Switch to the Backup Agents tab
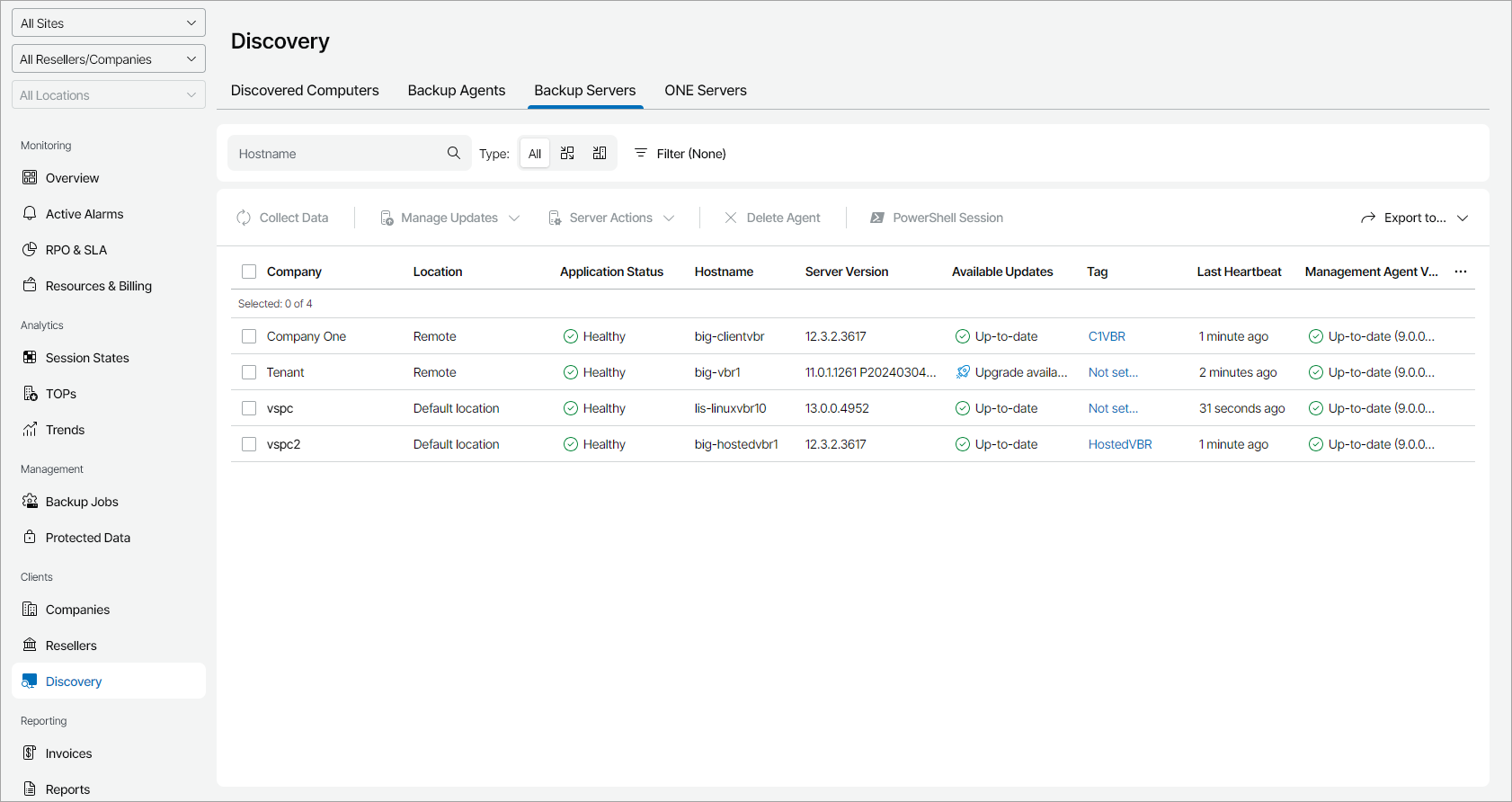Viewport: 1512px width, 802px height. (456, 90)
